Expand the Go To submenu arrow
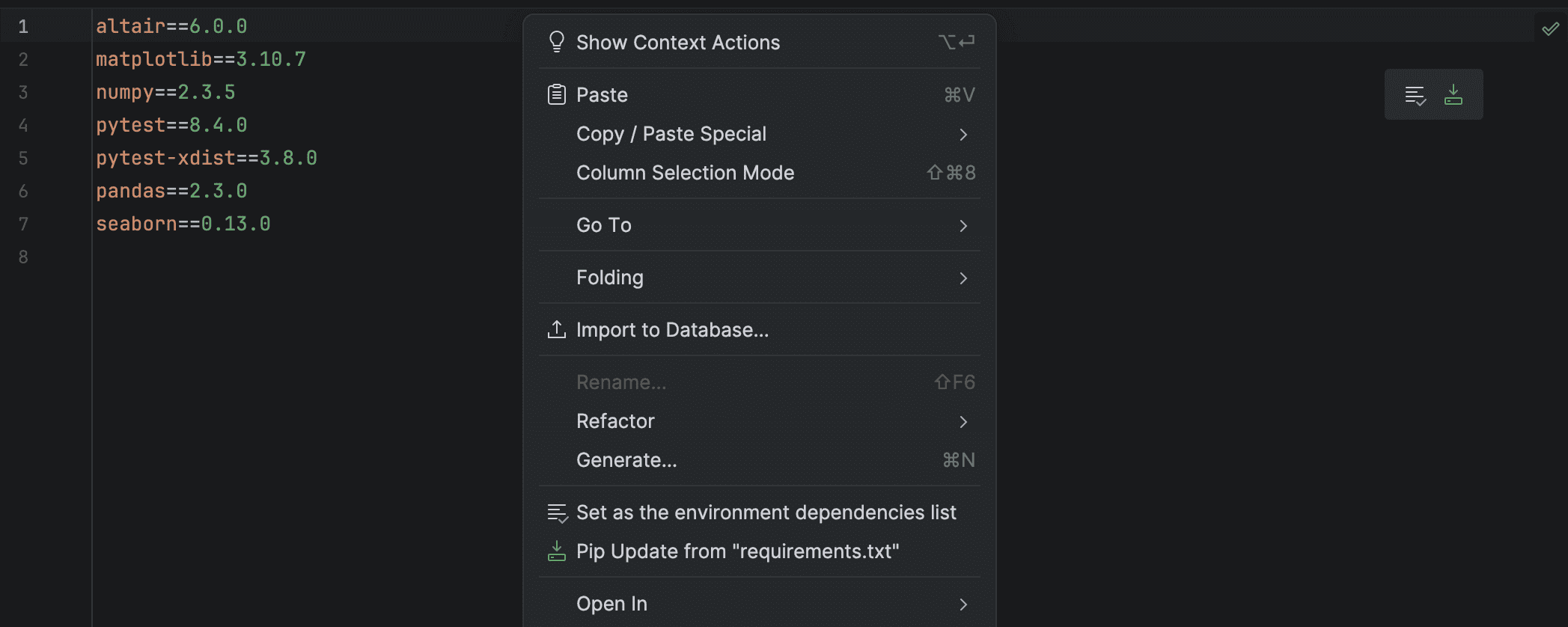 coord(963,226)
